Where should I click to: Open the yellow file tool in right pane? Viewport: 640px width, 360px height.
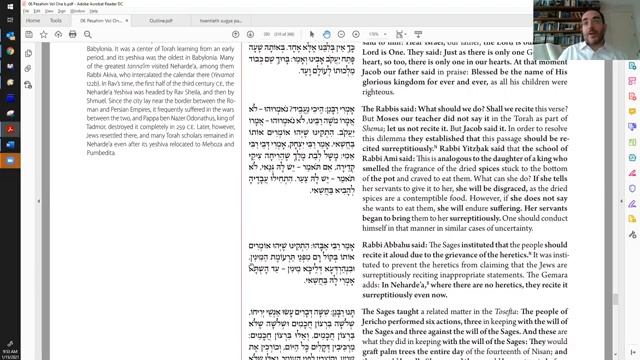[632, 219]
